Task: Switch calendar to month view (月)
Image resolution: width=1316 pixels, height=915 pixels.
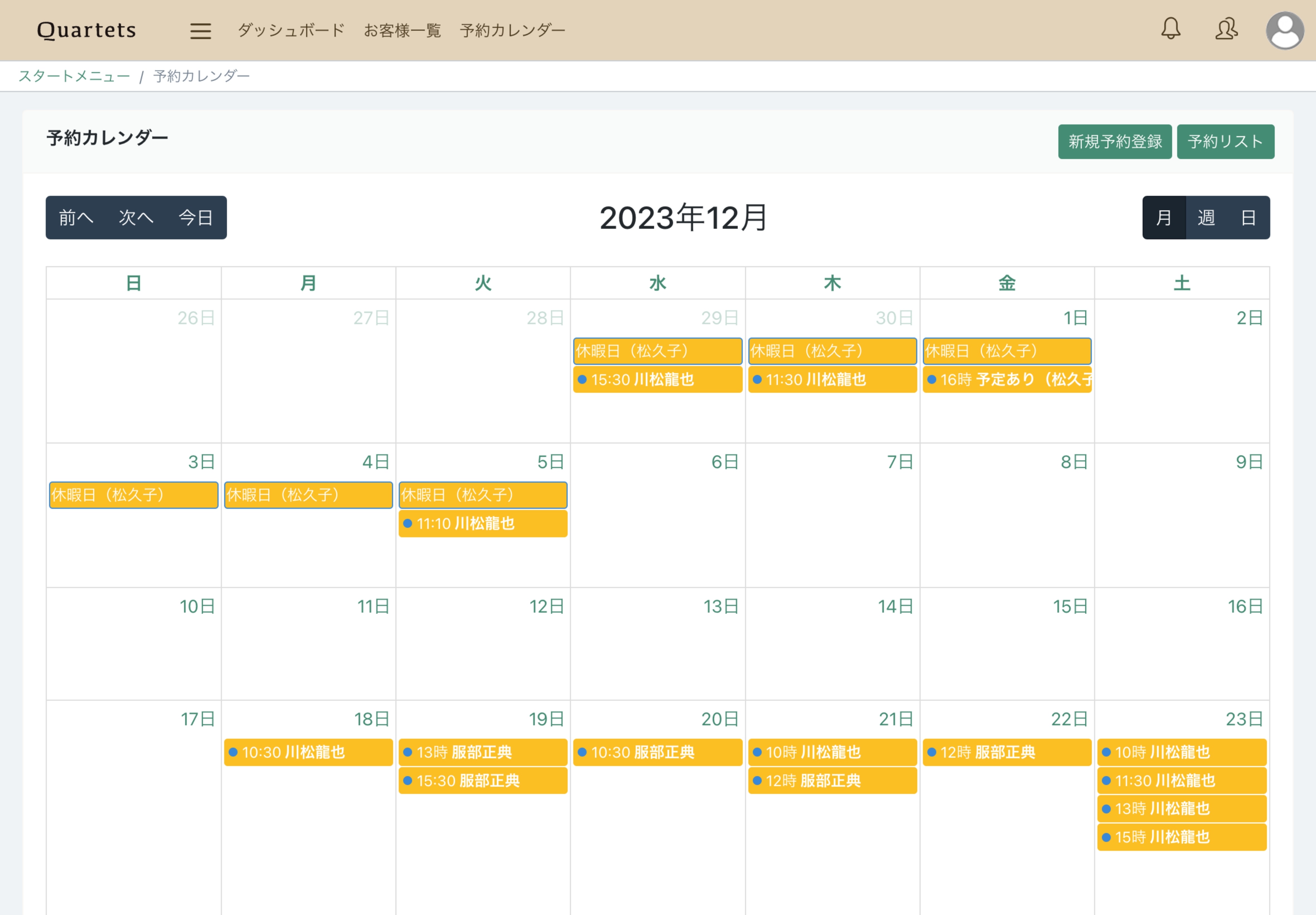Action: click(x=1163, y=218)
